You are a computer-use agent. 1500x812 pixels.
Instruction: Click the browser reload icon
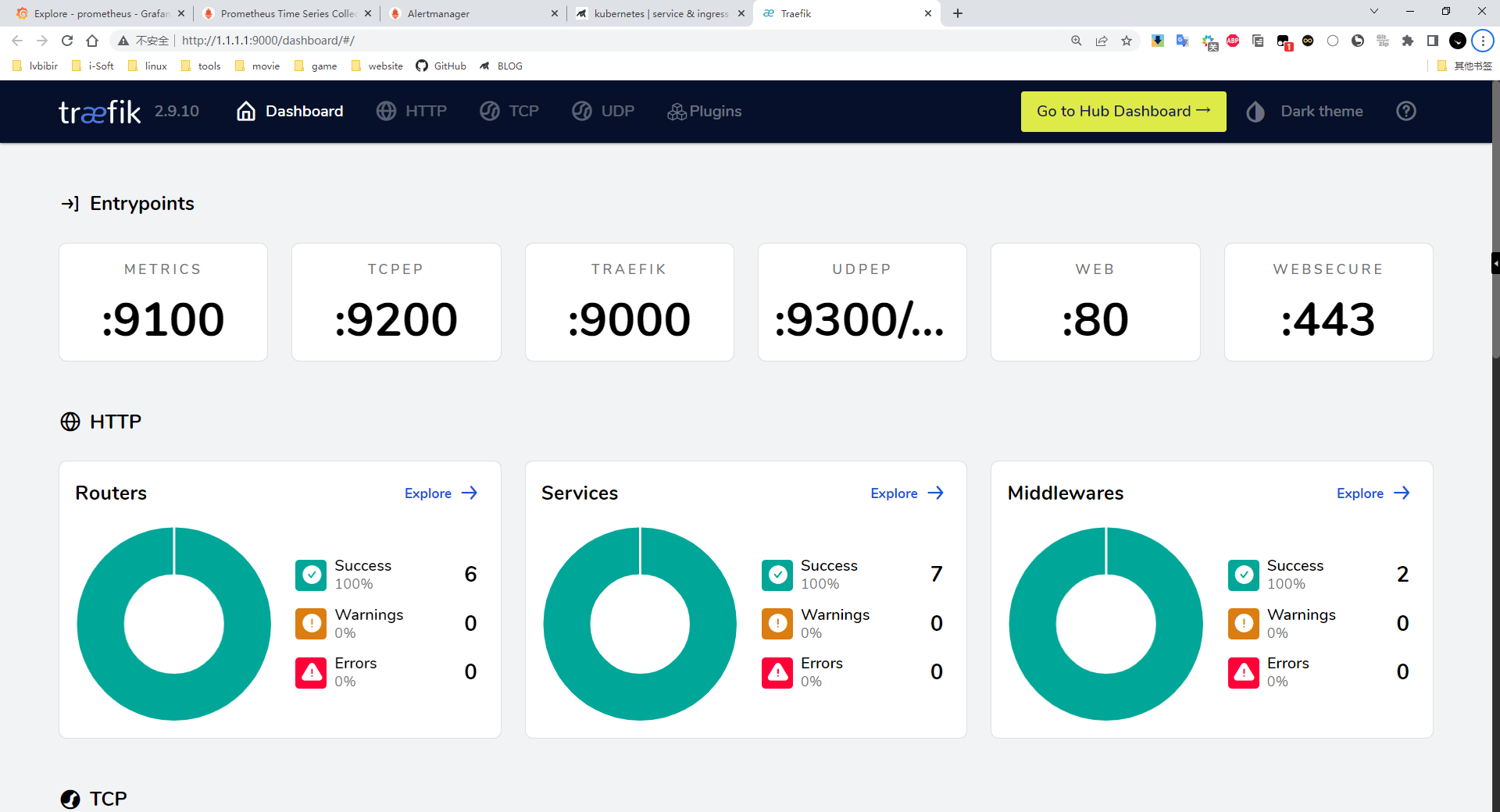[67, 41]
